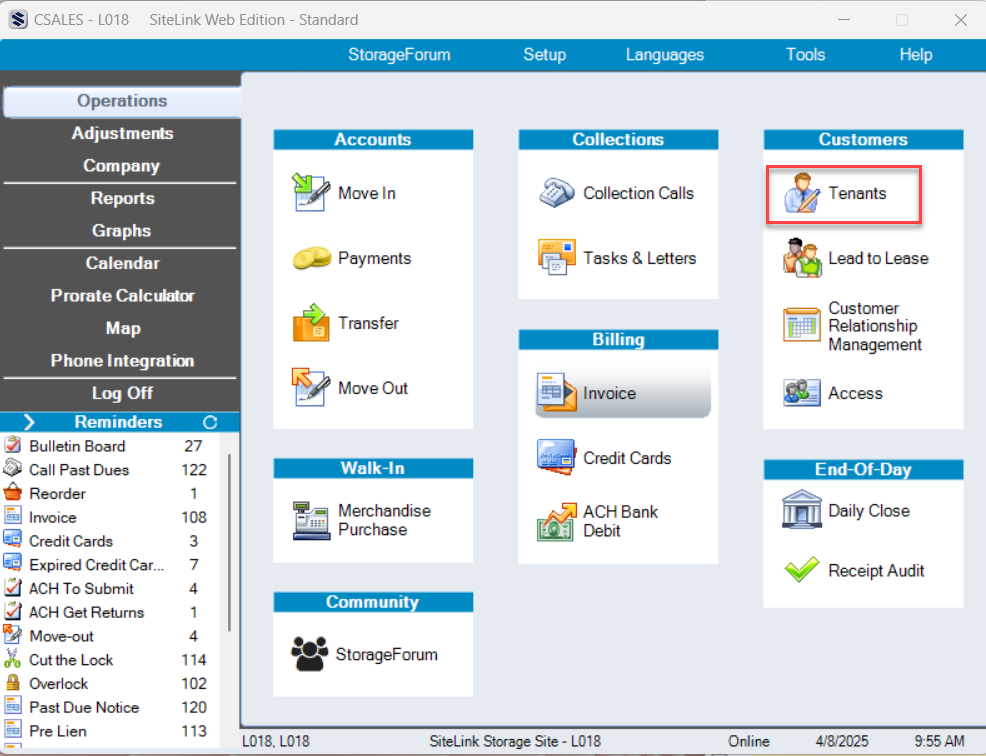Click the Receipt Audit green checkmark icon

(802, 570)
